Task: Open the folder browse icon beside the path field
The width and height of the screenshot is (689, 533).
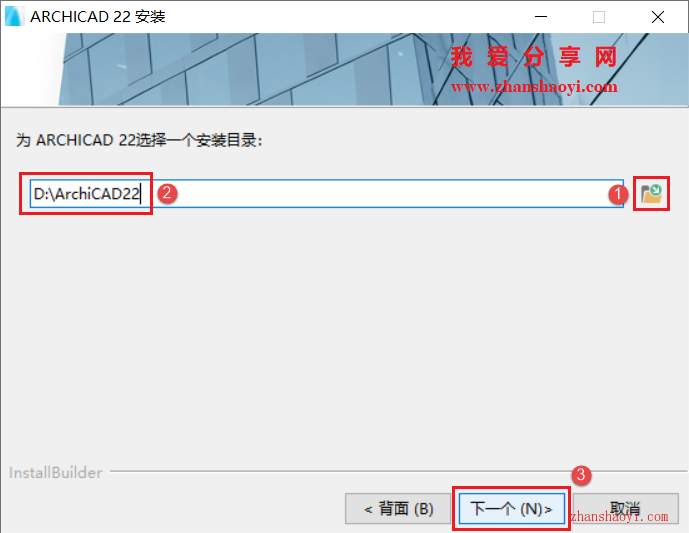Action: 651,194
